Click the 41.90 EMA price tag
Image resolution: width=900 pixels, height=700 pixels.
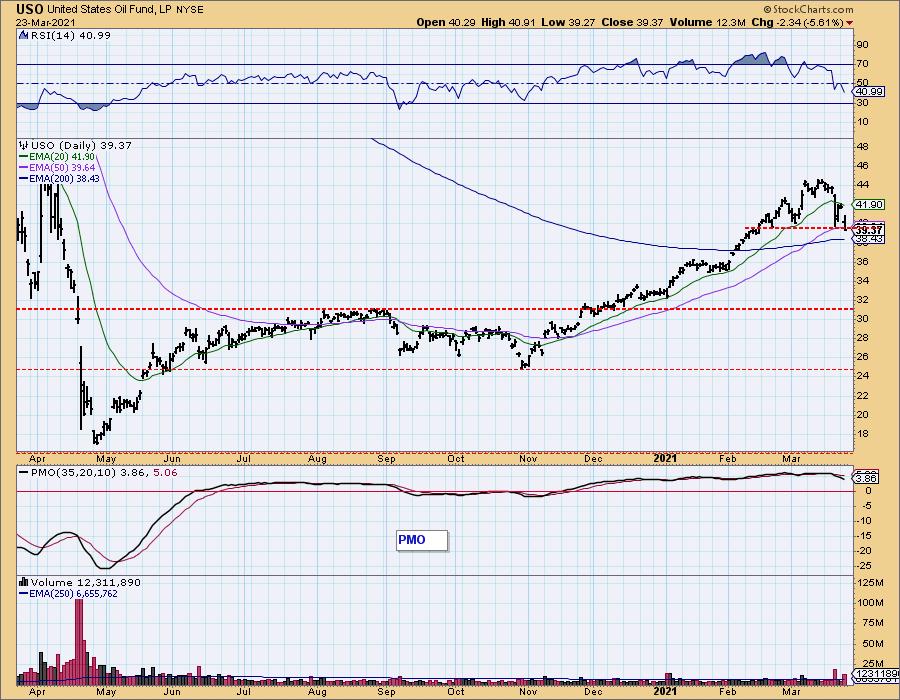[870, 204]
